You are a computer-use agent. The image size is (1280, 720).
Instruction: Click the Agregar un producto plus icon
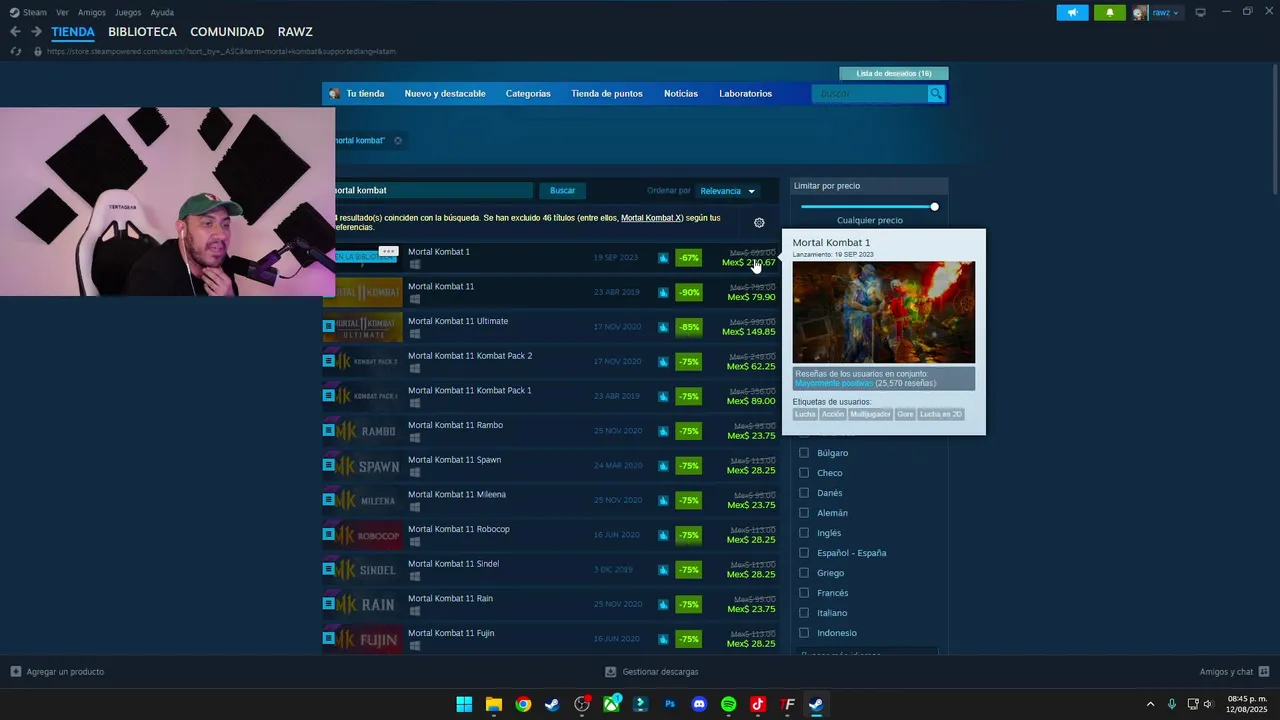tap(16, 672)
